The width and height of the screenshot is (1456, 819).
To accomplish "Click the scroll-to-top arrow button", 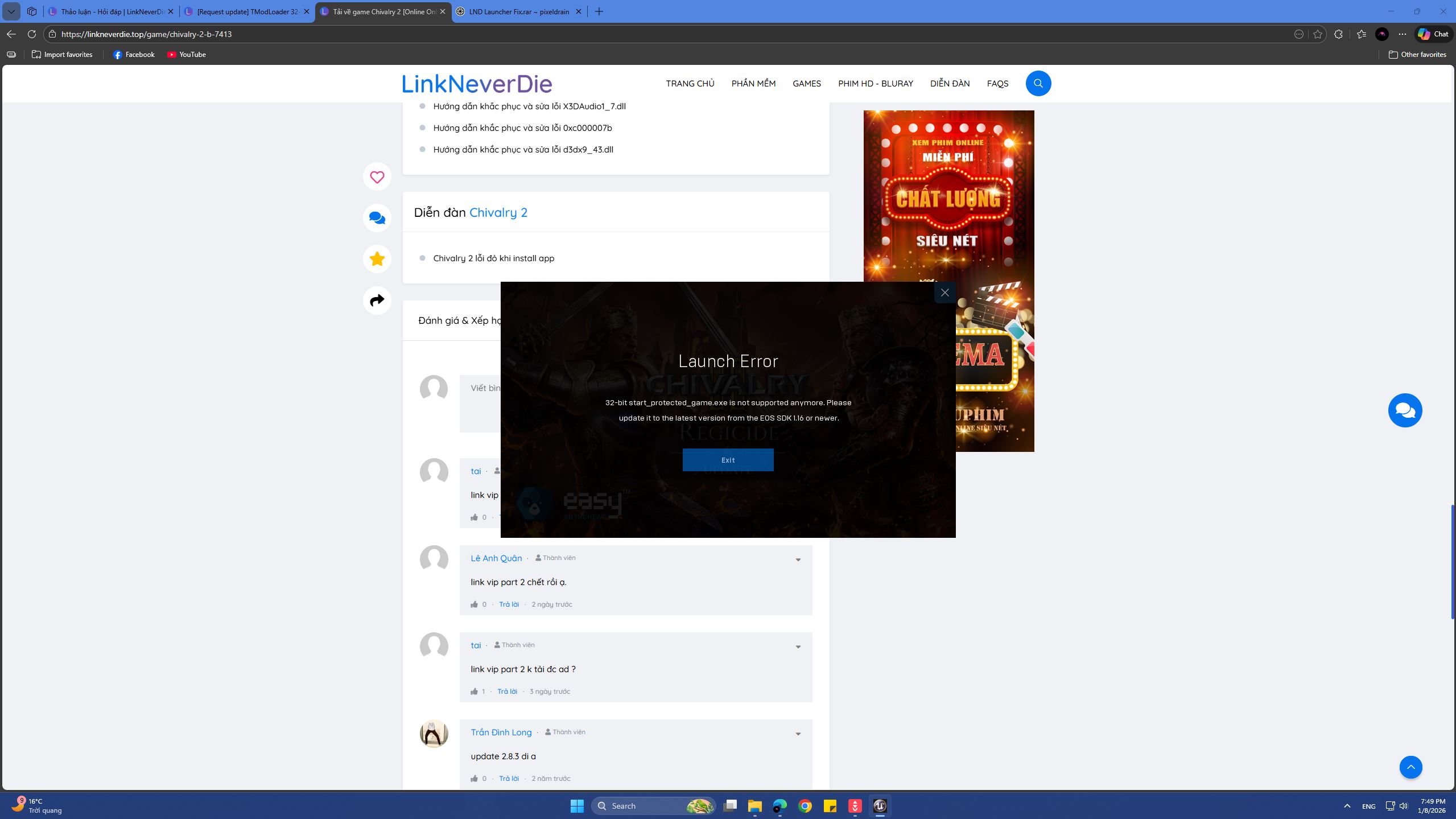I will click(x=1410, y=767).
